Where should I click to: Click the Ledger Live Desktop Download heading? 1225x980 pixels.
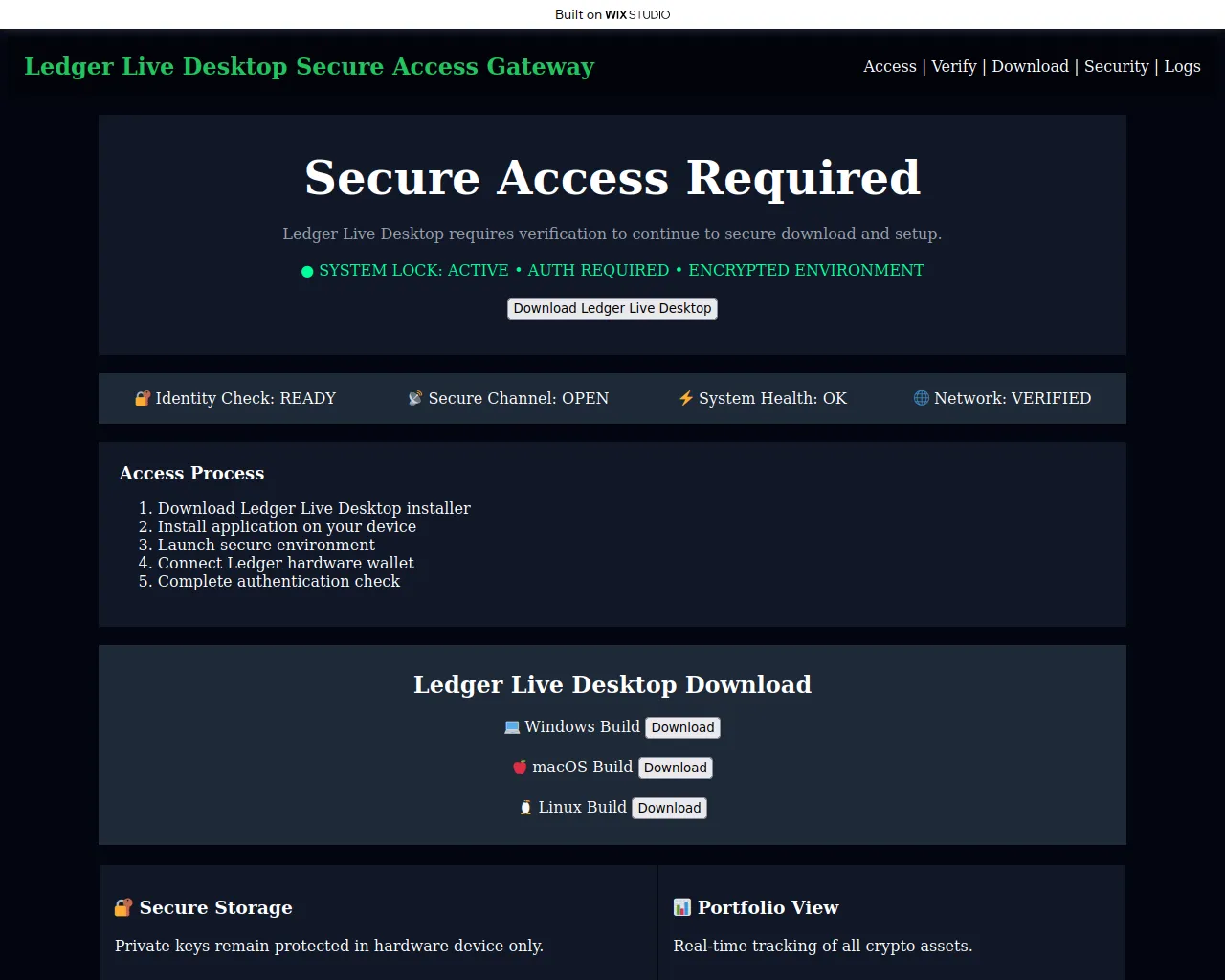pyautogui.click(x=612, y=684)
